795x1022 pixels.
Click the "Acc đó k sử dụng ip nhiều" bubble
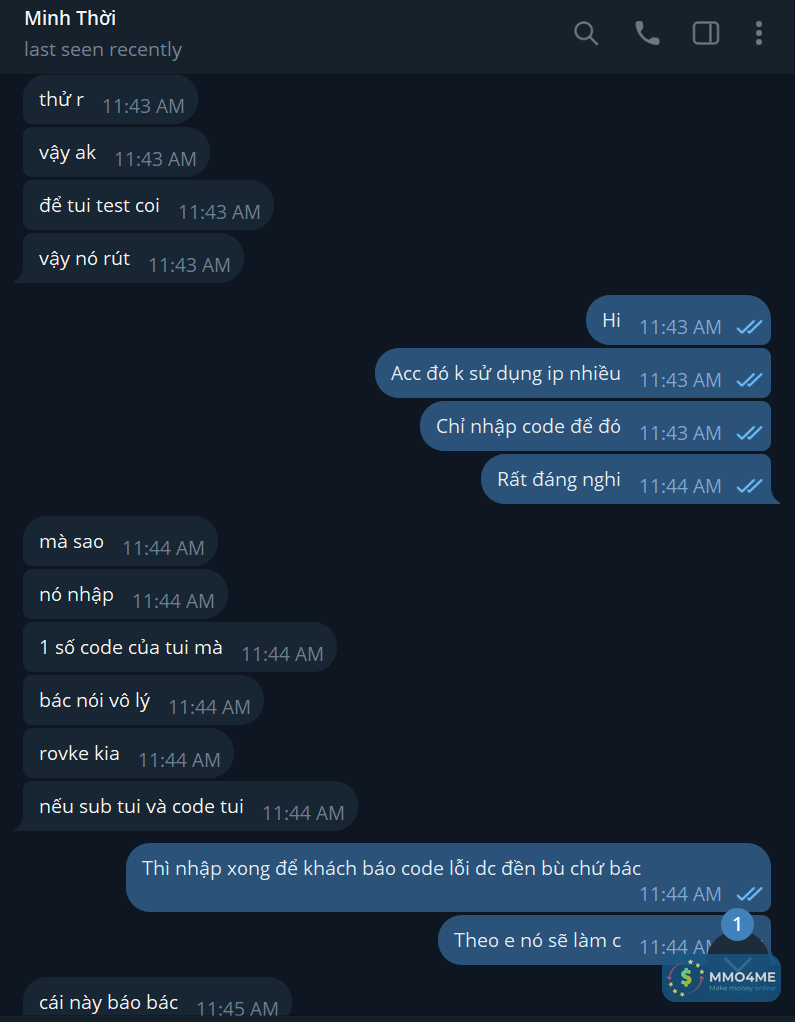point(506,374)
